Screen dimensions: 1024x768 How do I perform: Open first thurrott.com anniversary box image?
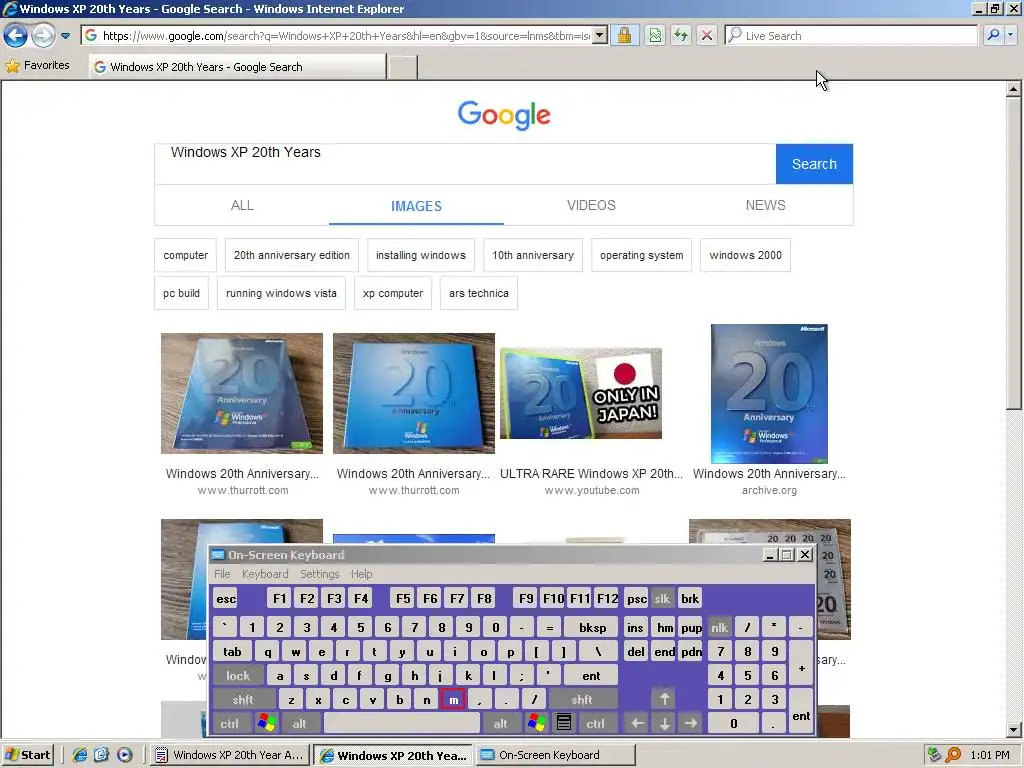coord(242,393)
